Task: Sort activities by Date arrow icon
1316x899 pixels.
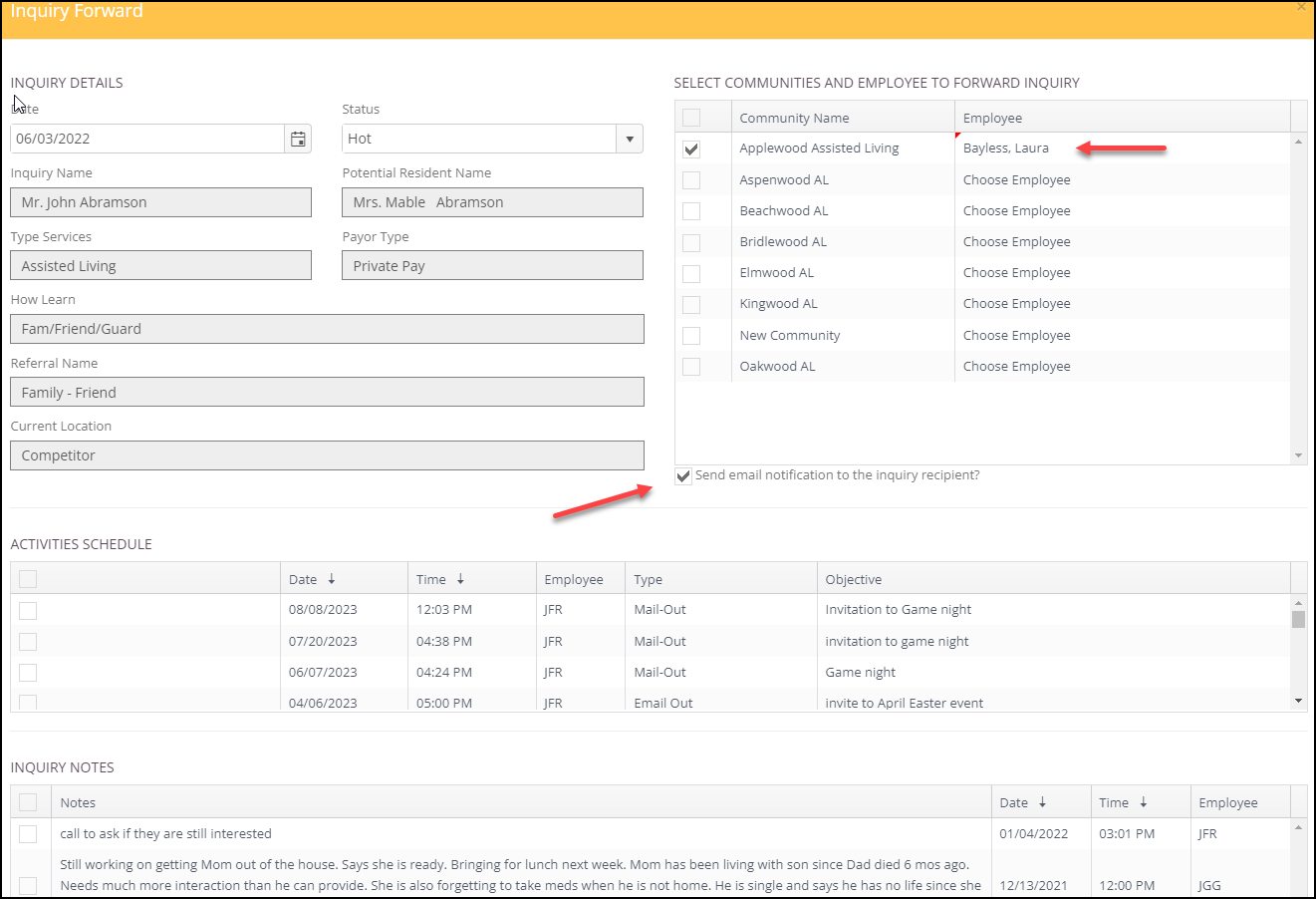Action: point(332,579)
